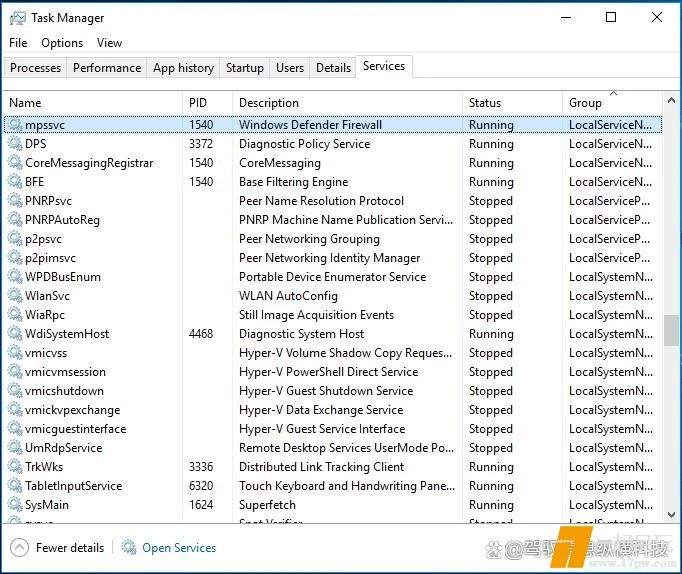Open the View menu

109,43
